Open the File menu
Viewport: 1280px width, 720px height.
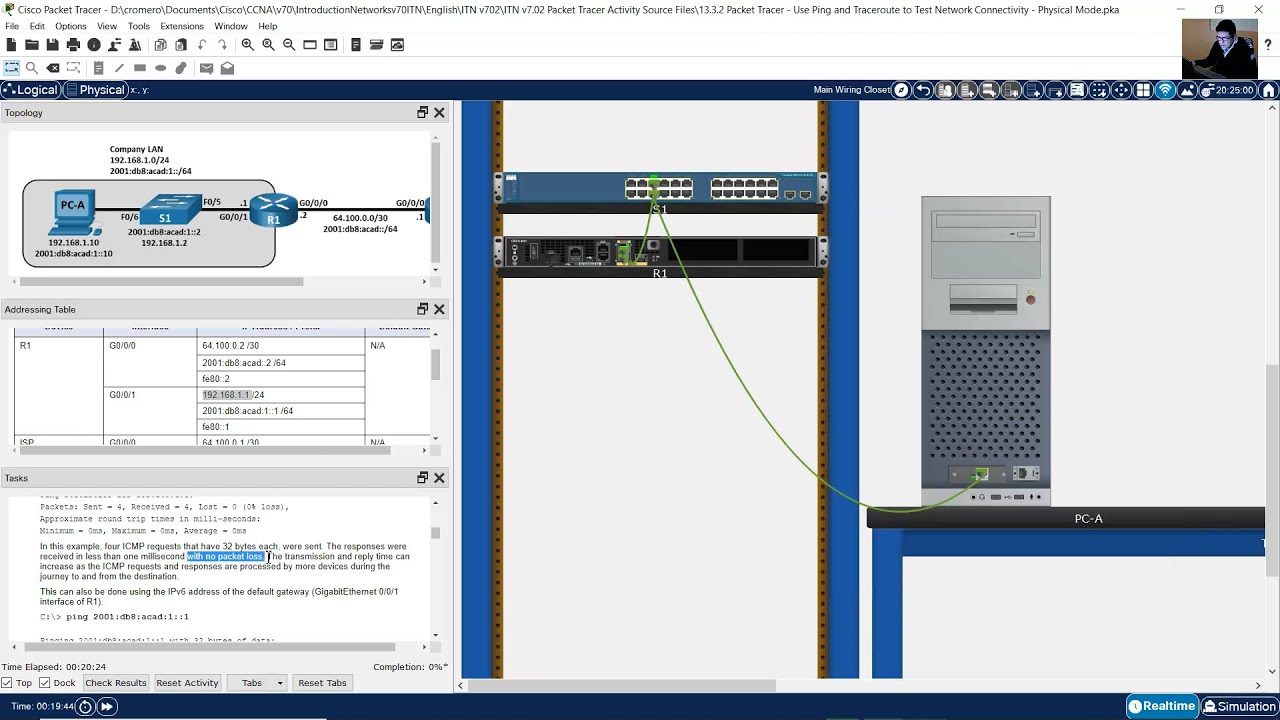12,26
